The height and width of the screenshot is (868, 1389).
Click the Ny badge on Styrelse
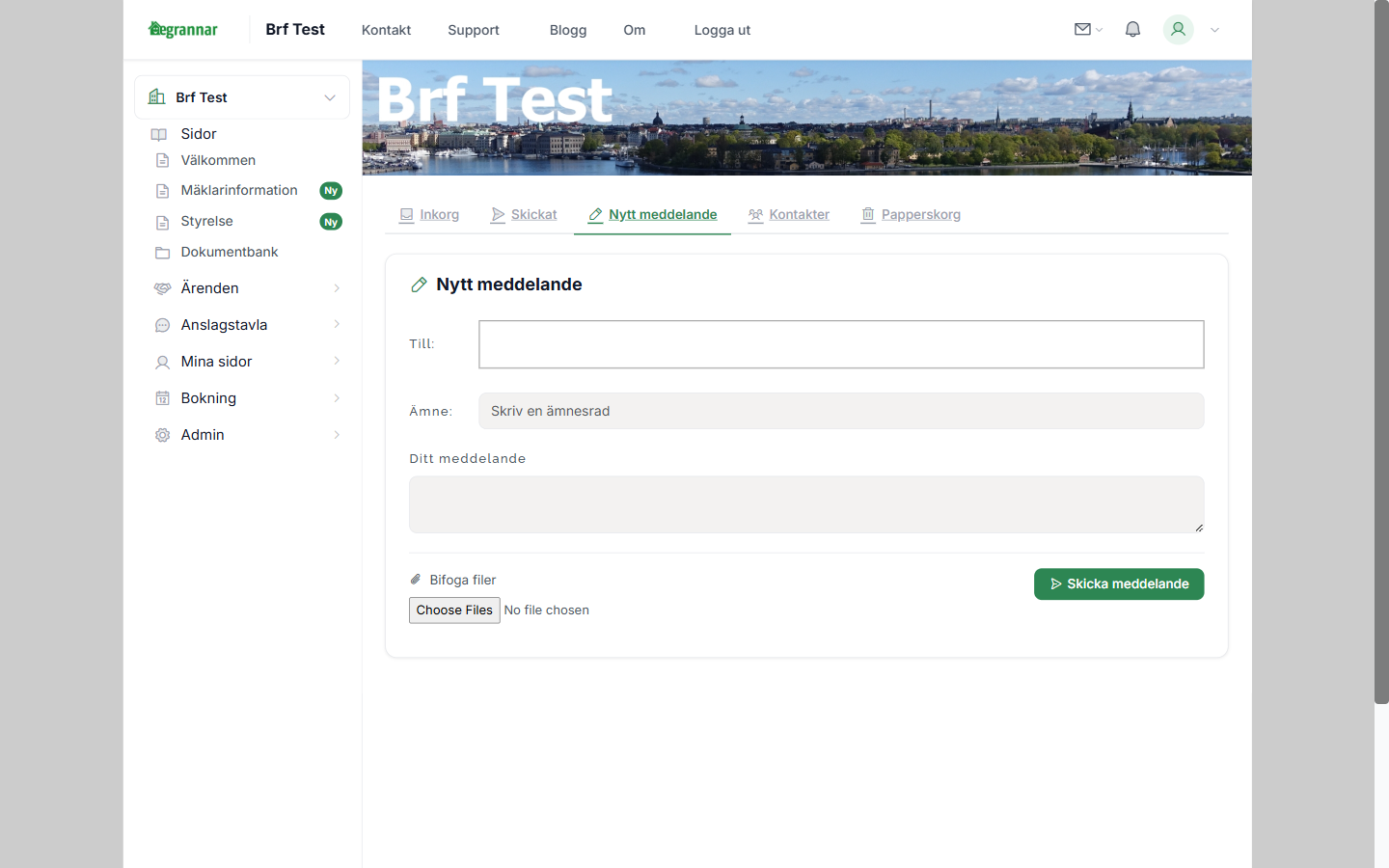point(331,222)
